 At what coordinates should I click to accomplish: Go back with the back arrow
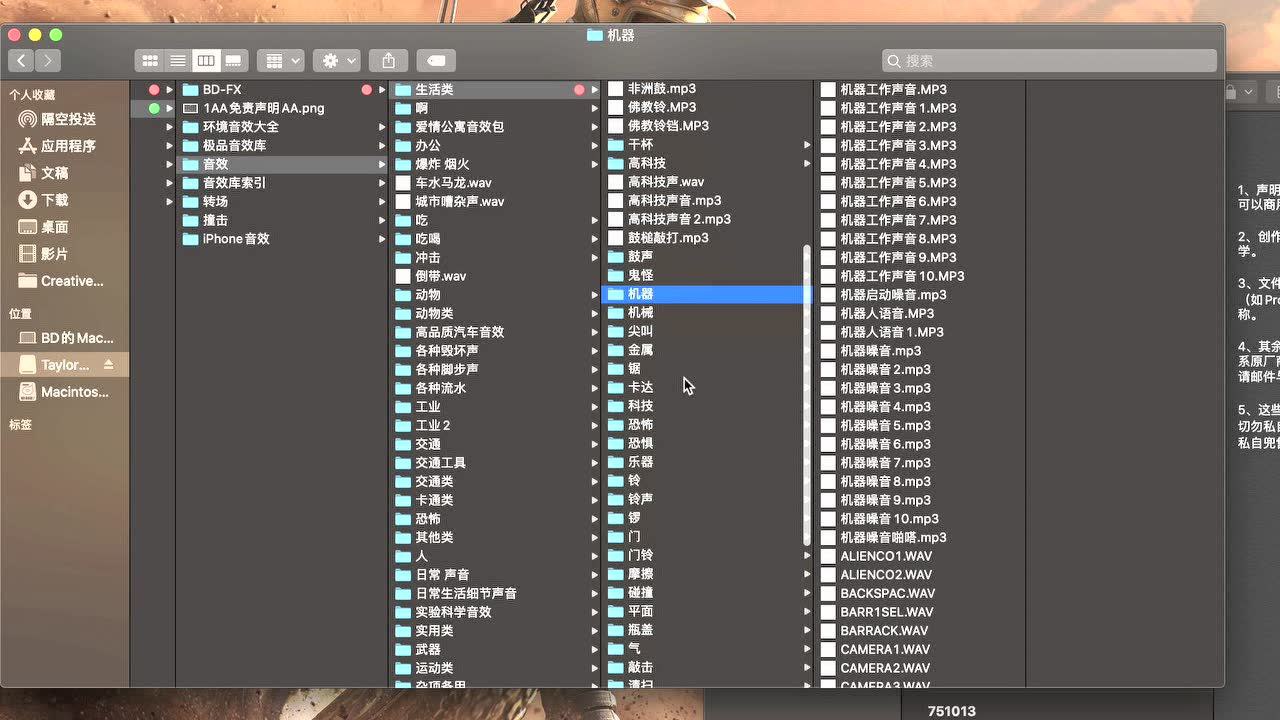(x=22, y=61)
